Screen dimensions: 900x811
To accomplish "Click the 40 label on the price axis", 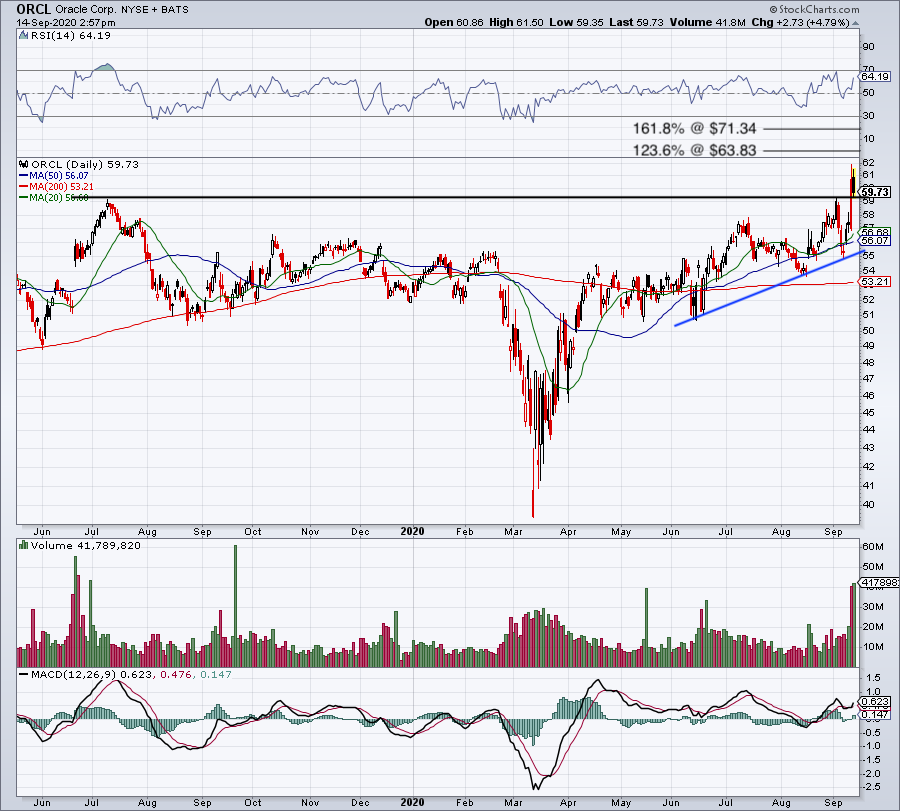I will [868, 505].
